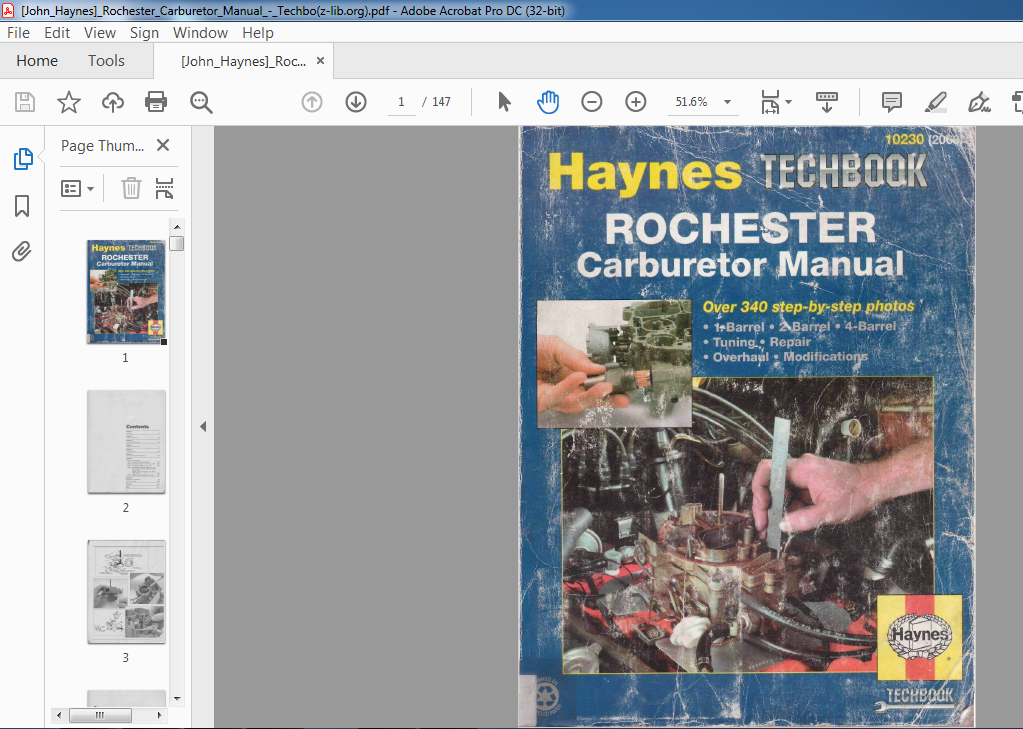The width and height of the screenshot is (1023, 729).
Task: Click the Page Thumbnails panel title
Action: click(102, 146)
